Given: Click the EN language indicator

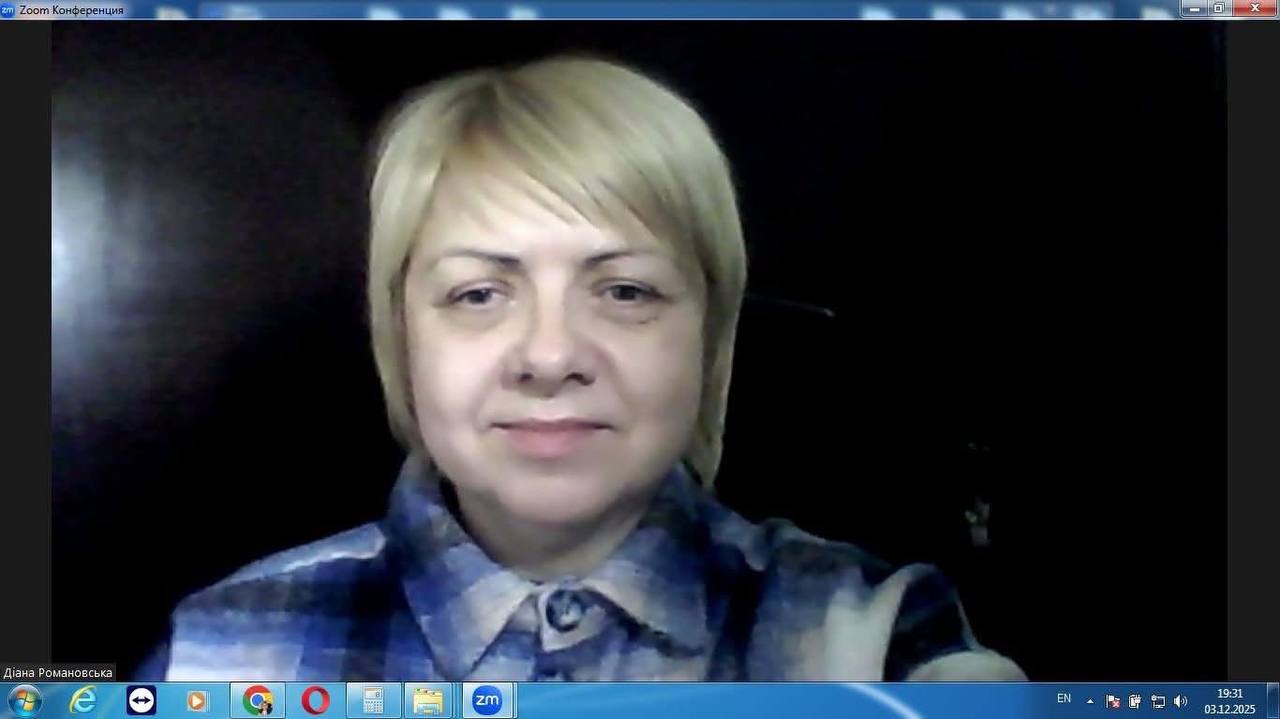Looking at the screenshot, I should pyautogui.click(x=1064, y=699).
